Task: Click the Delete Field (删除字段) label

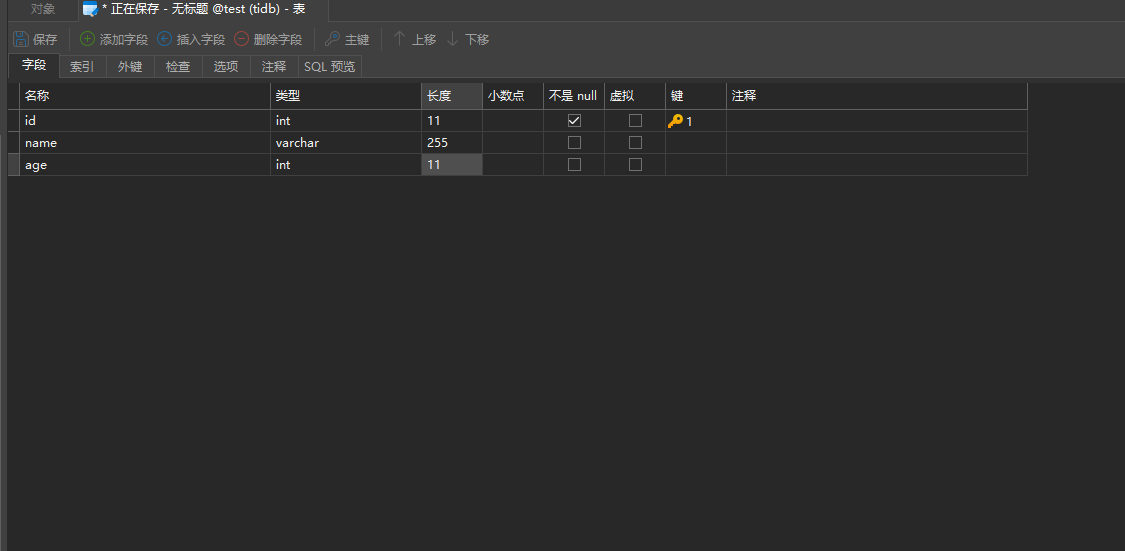Action: (x=278, y=39)
